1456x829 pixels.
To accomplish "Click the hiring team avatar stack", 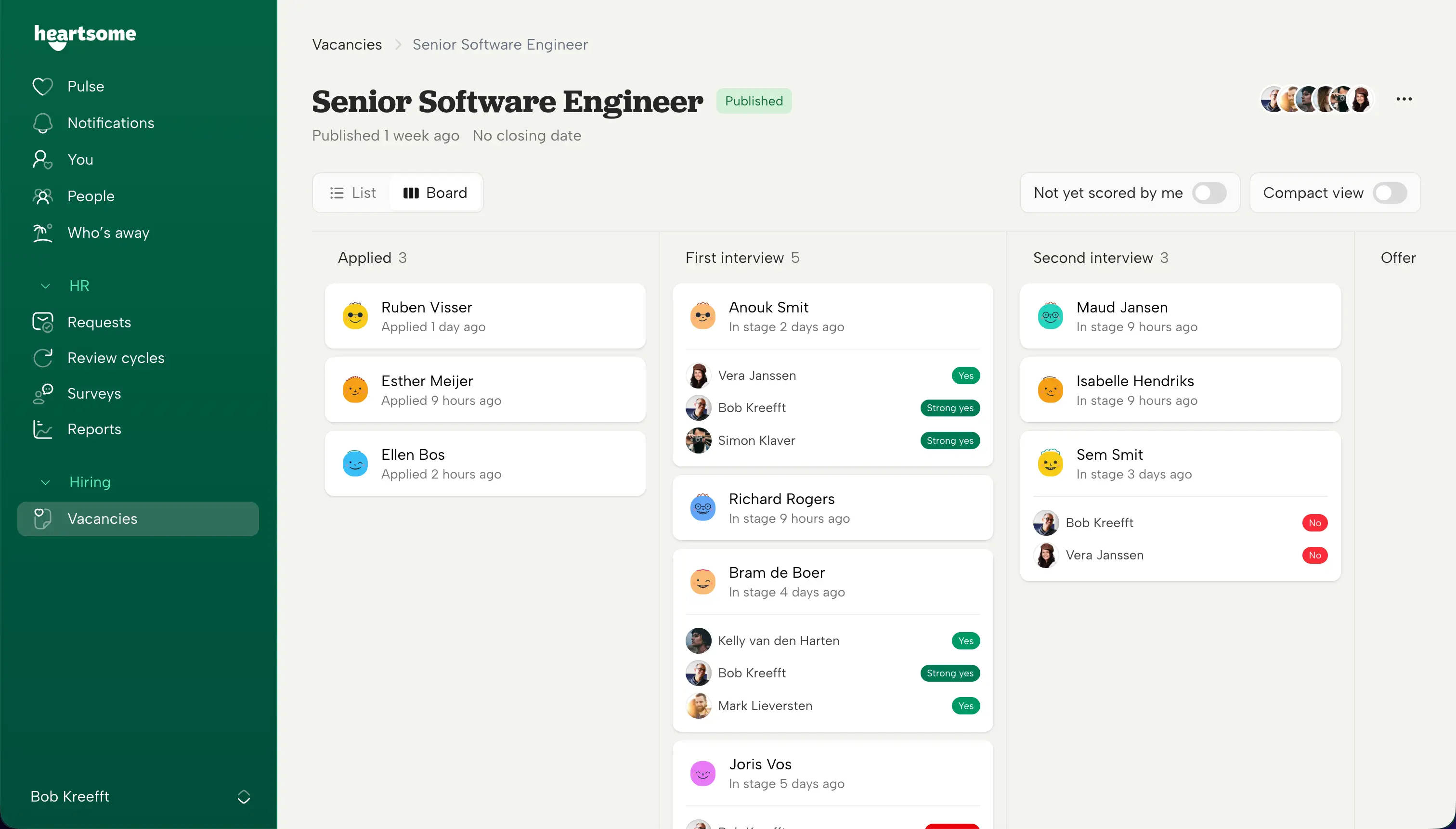I will [x=1317, y=99].
